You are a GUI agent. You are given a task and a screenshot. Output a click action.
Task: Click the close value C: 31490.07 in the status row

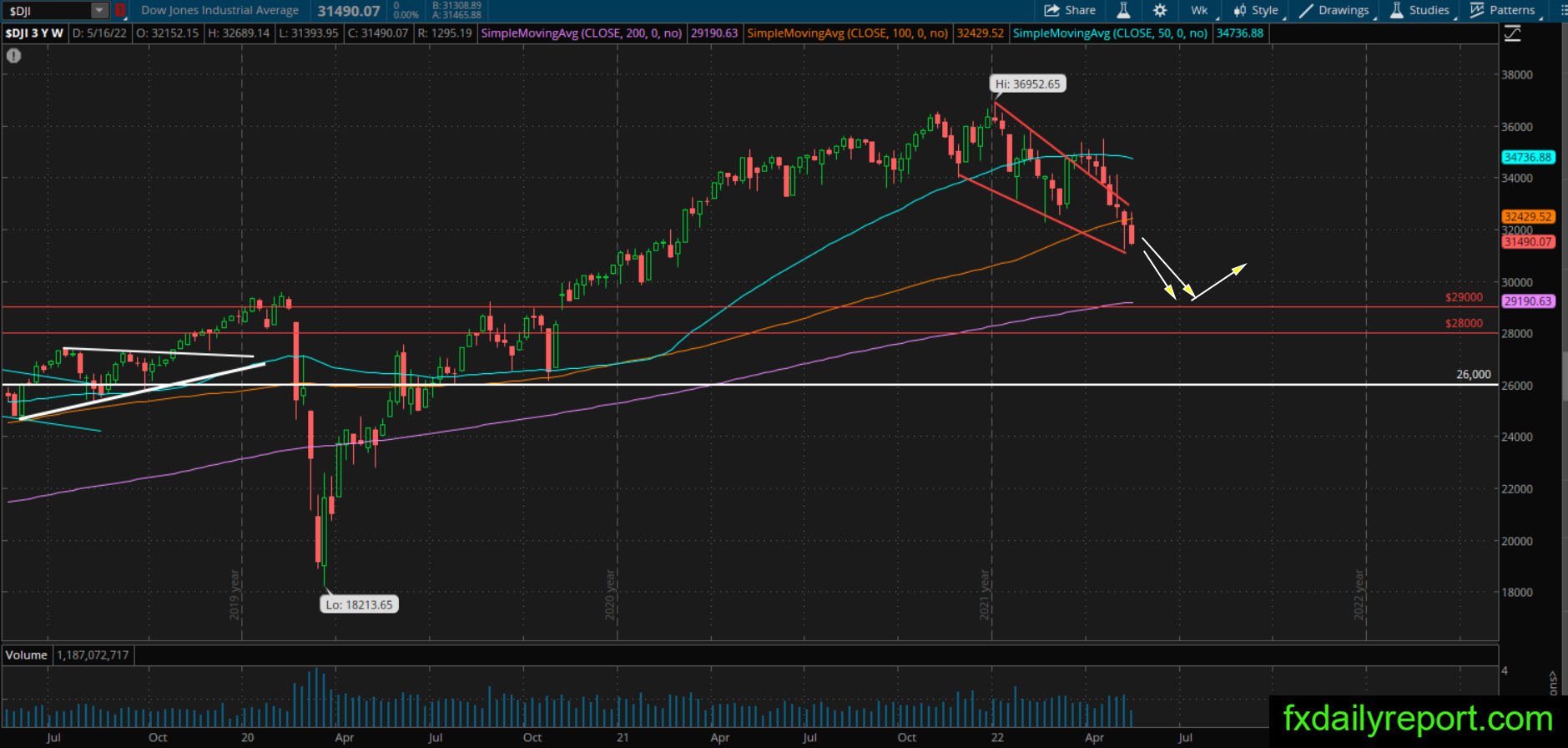379,33
